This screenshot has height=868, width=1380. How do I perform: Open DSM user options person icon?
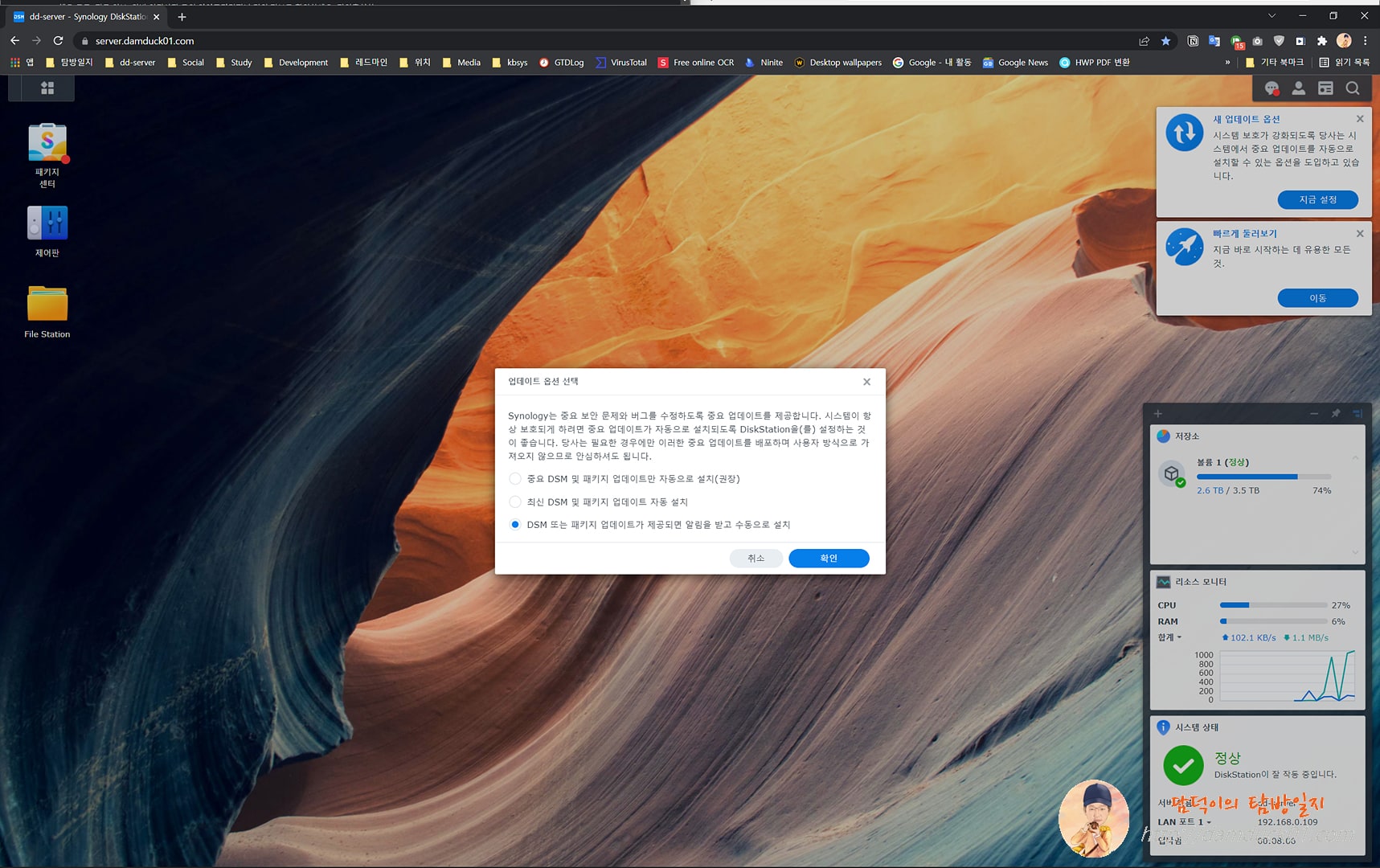(1299, 88)
